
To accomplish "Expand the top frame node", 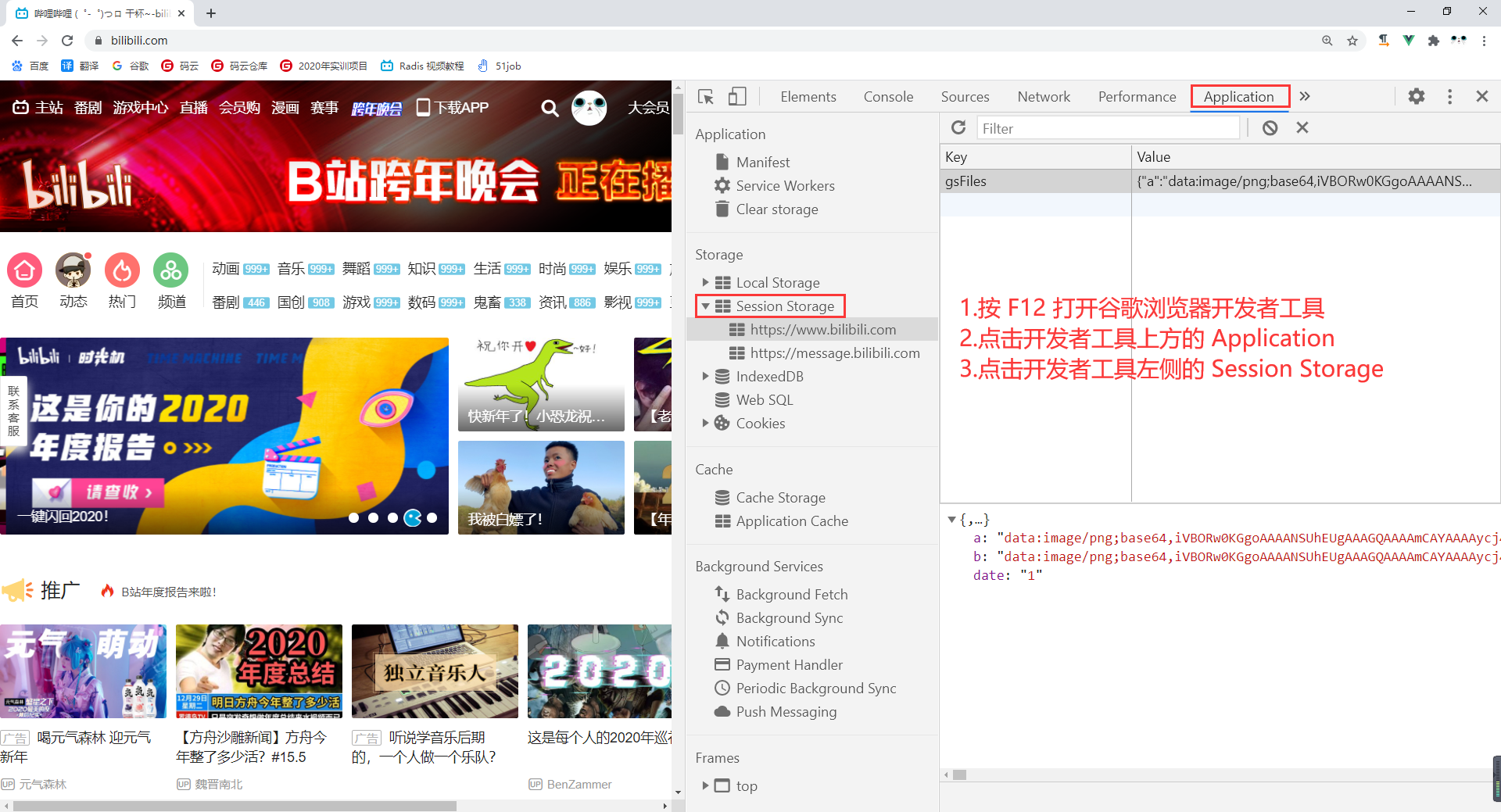I will 705,785.
